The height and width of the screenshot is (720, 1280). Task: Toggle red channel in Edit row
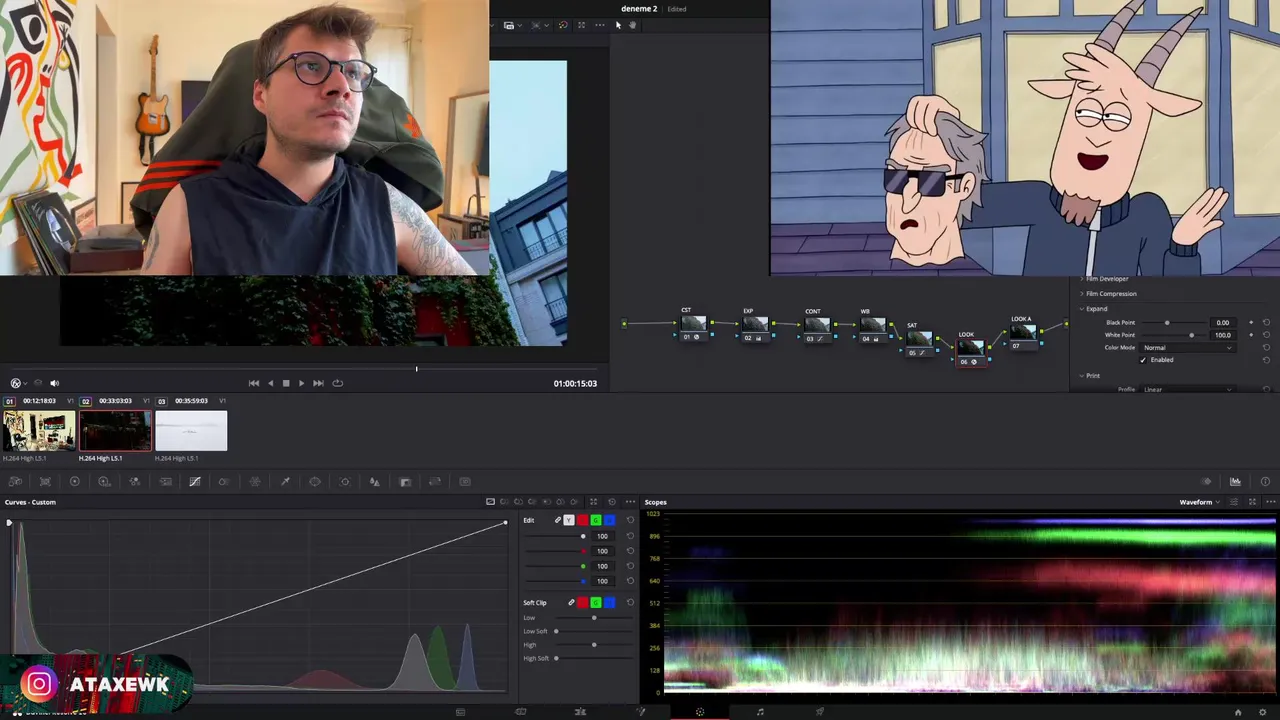click(582, 520)
